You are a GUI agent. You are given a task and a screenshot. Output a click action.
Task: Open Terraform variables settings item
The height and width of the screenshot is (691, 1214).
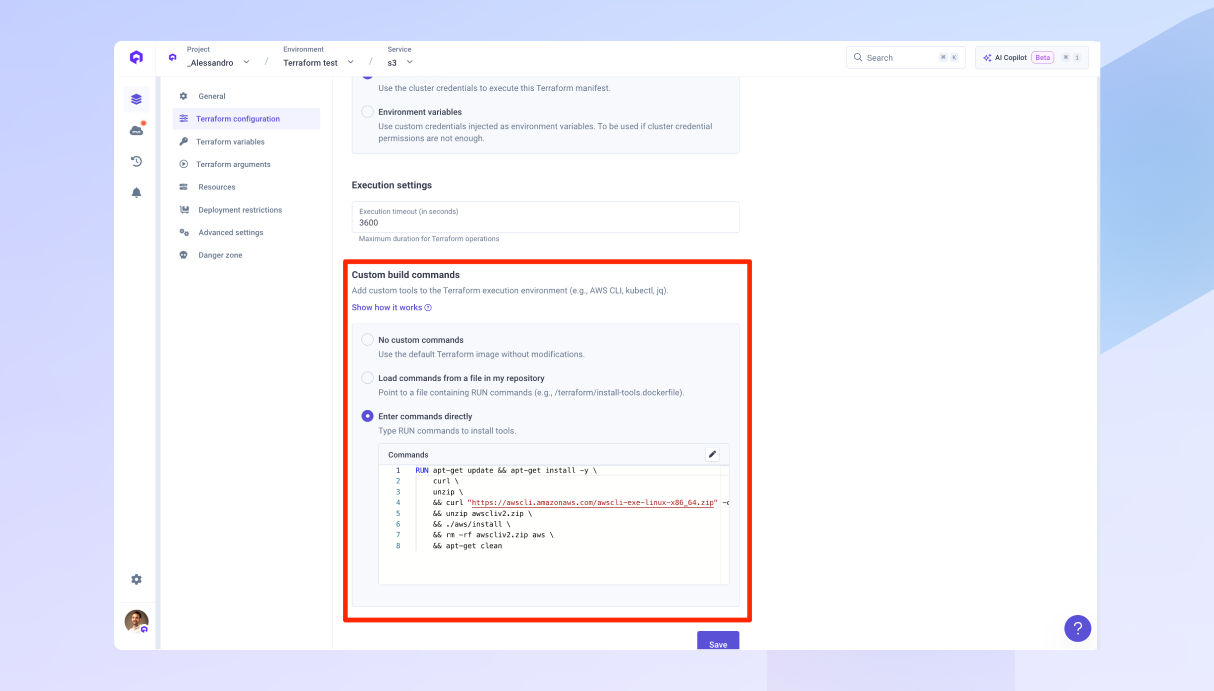pos(246,142)
